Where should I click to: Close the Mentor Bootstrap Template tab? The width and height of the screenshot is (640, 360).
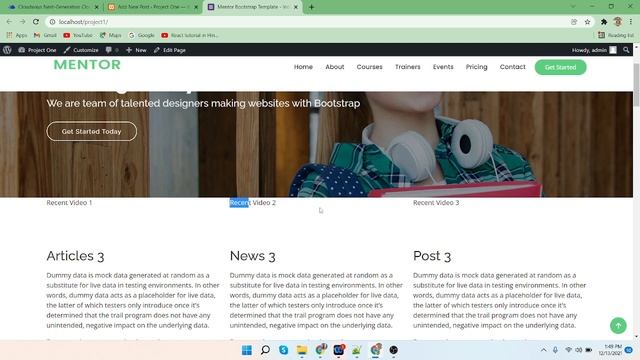pyautogui.click(x=296, y=7)
